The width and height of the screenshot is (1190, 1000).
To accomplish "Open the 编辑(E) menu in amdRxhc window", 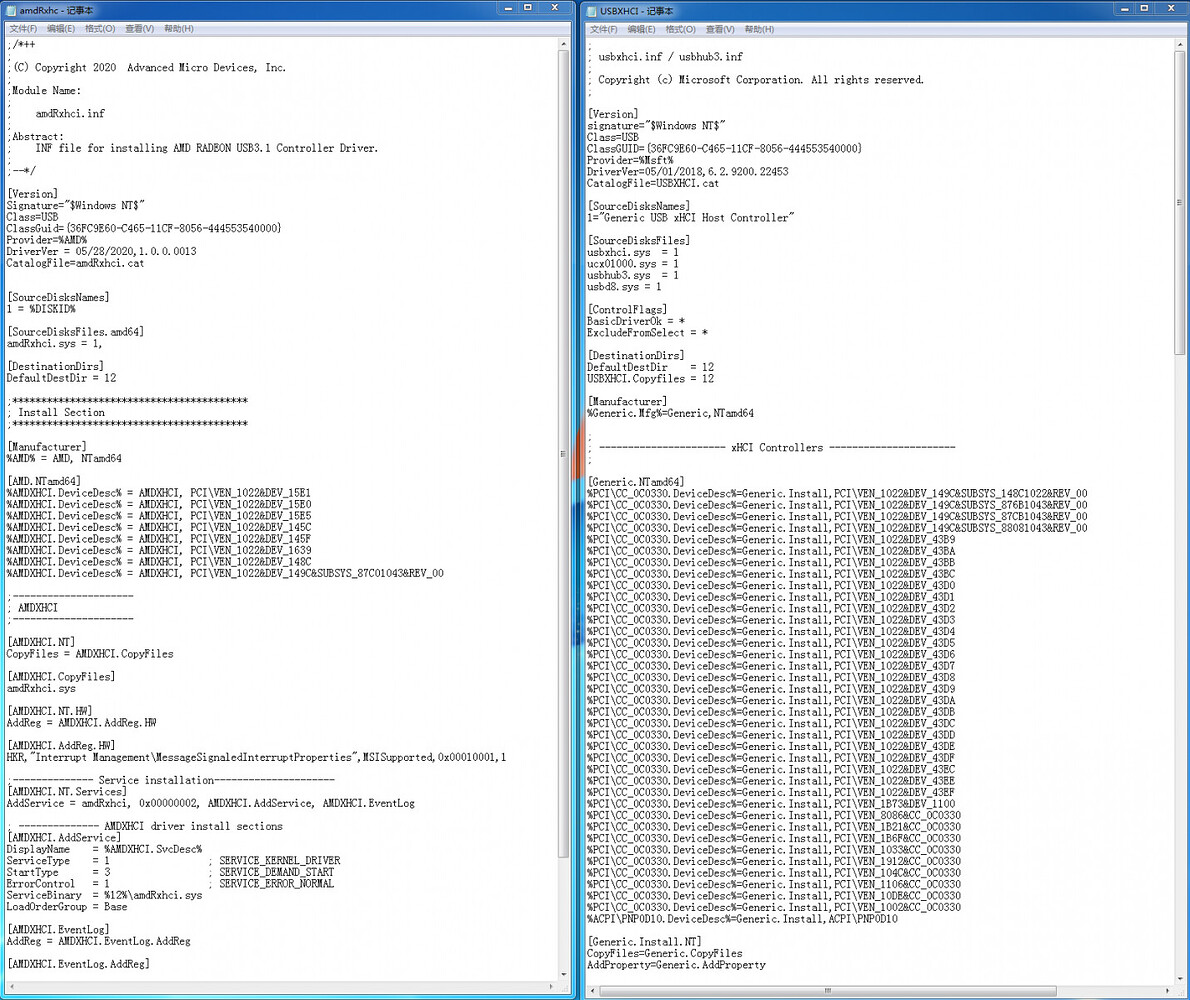I will [60, 28].
